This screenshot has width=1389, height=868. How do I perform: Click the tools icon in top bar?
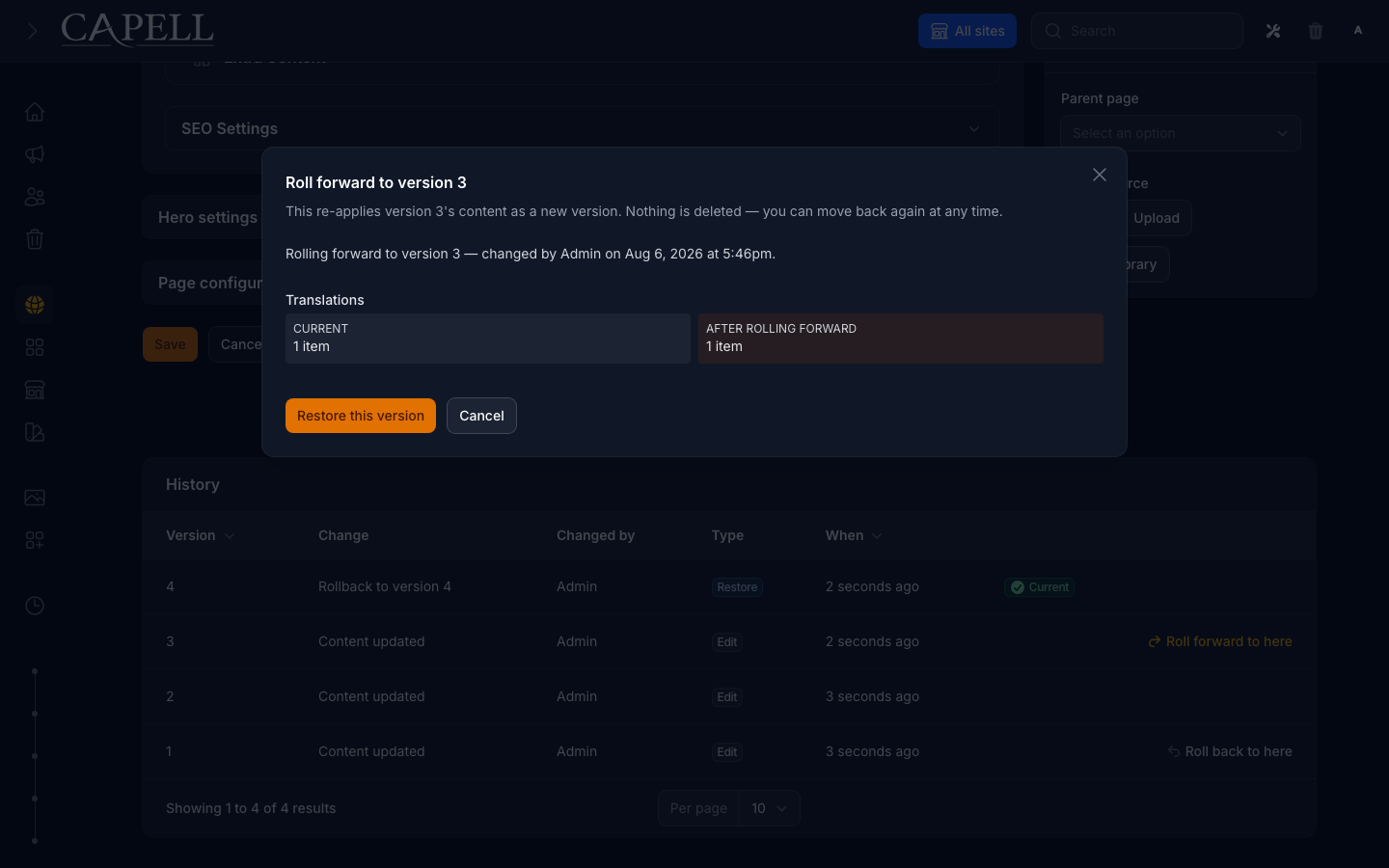(1273, 31)
